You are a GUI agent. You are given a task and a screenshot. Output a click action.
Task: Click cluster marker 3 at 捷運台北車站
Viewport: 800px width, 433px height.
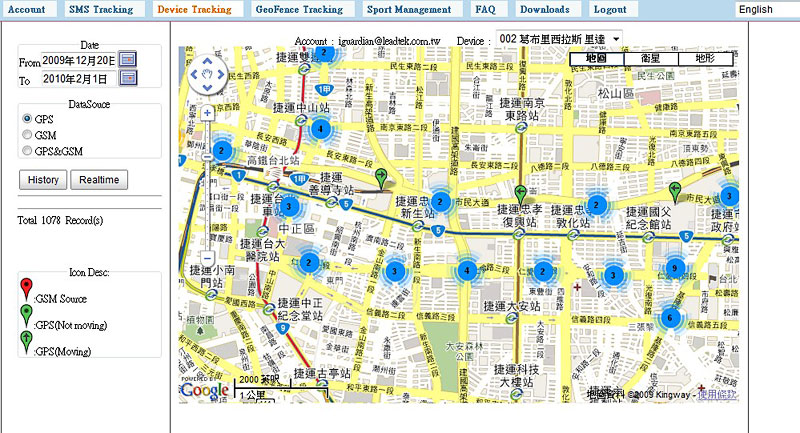pyautogui.click(x=289, y=206)
